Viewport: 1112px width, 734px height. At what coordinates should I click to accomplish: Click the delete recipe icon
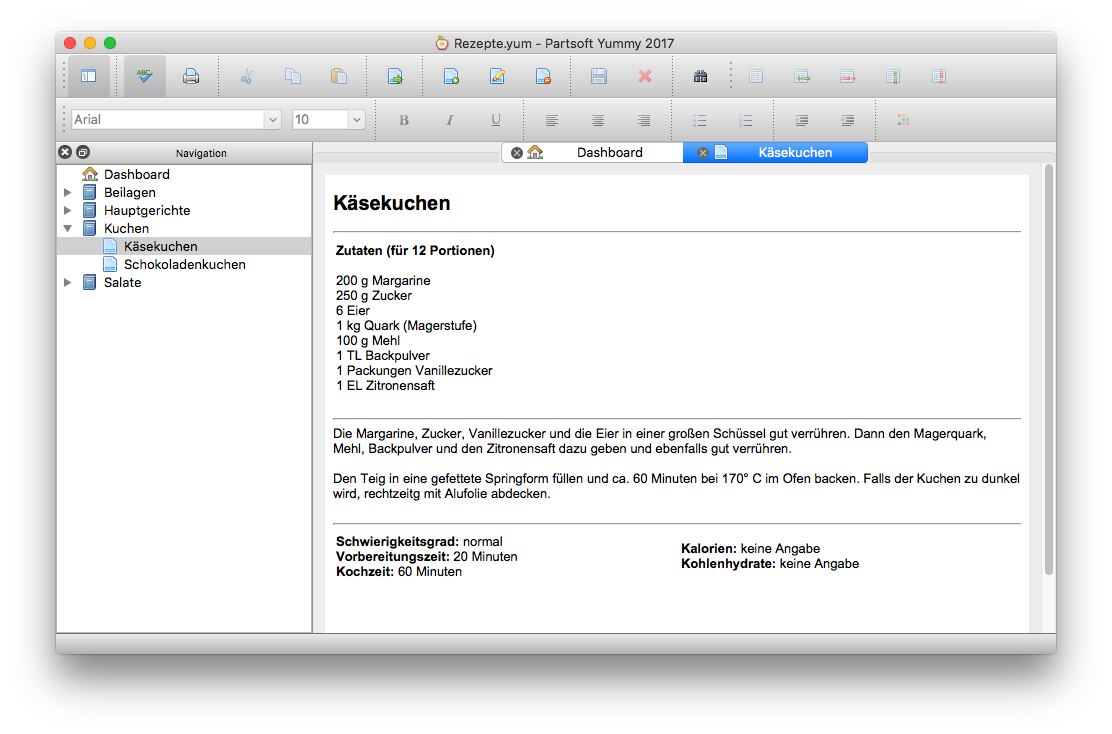(543, 76)
